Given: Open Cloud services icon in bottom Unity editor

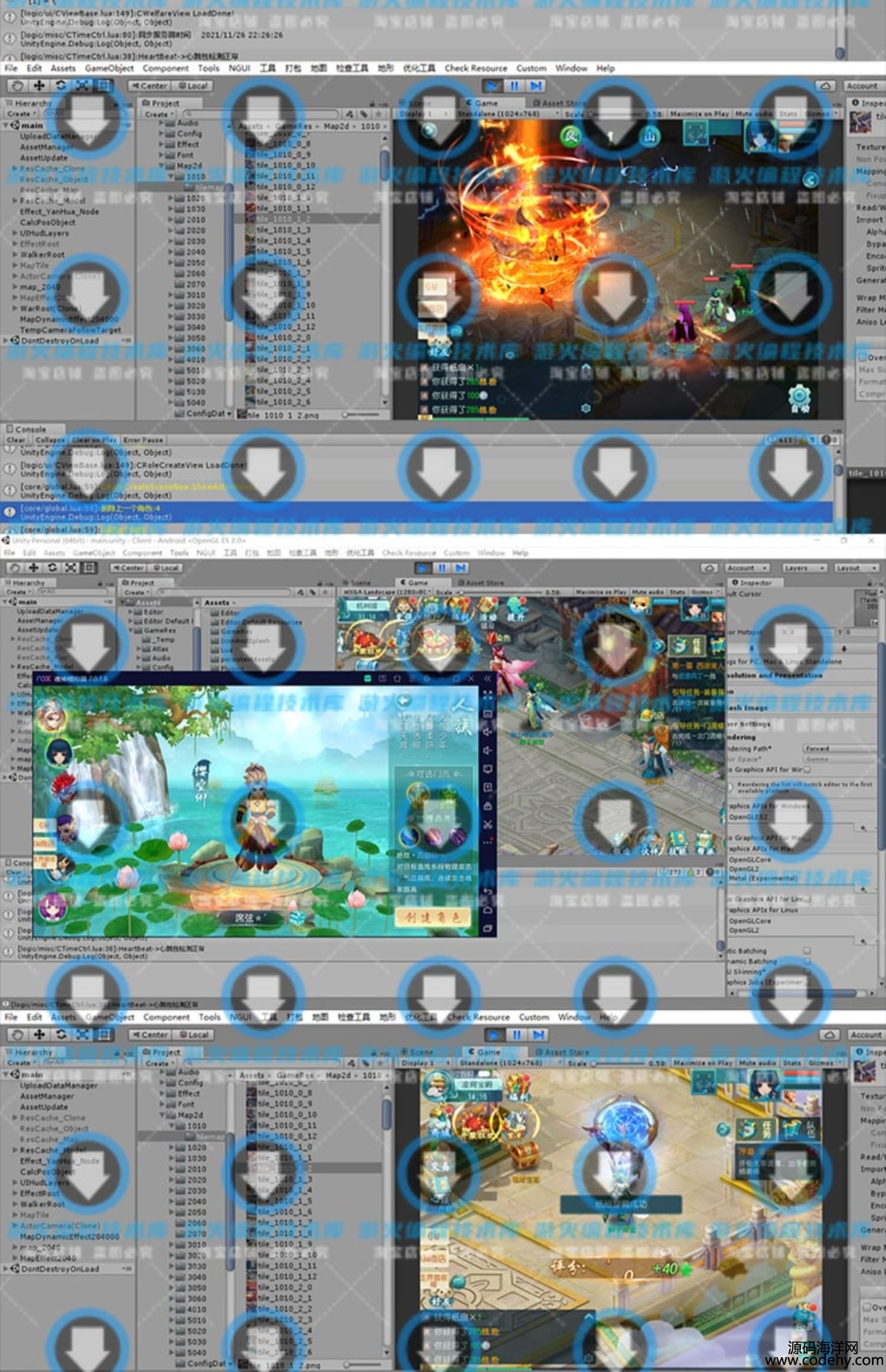Looking at the screenshot, I should (x=829, y=1035).
